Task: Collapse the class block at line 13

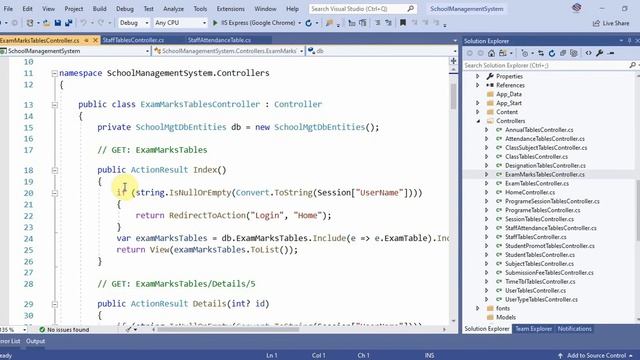Action: tap(54, 105)
